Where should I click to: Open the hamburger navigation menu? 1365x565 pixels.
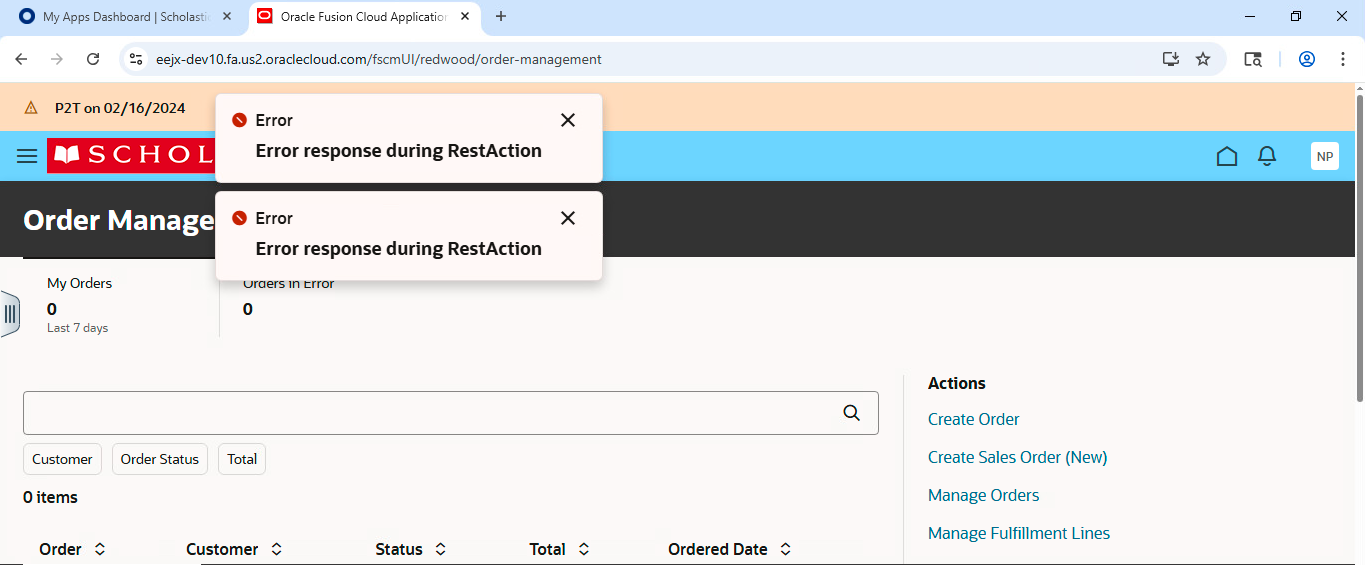tap(27, 156)
